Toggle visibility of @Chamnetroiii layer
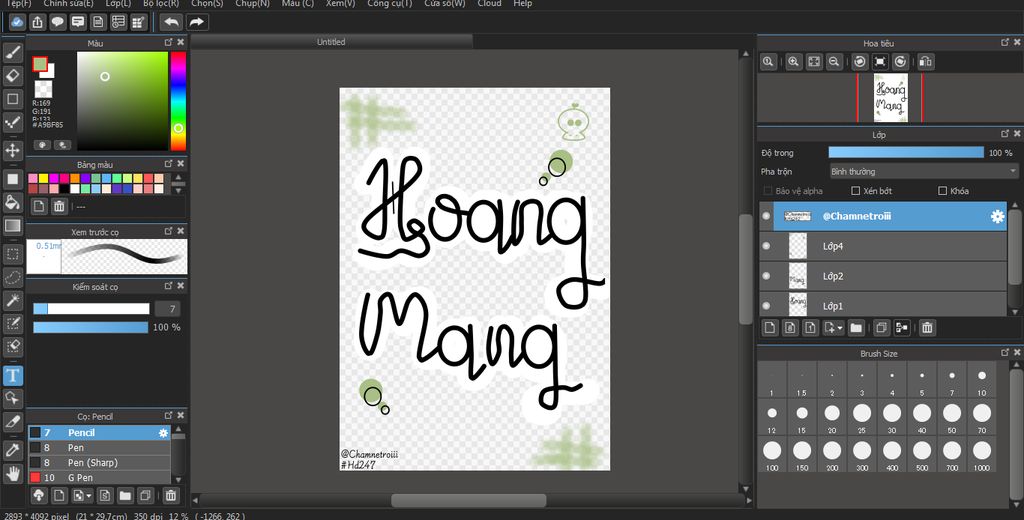This screenshot has width=1024, height=520. 766,216
